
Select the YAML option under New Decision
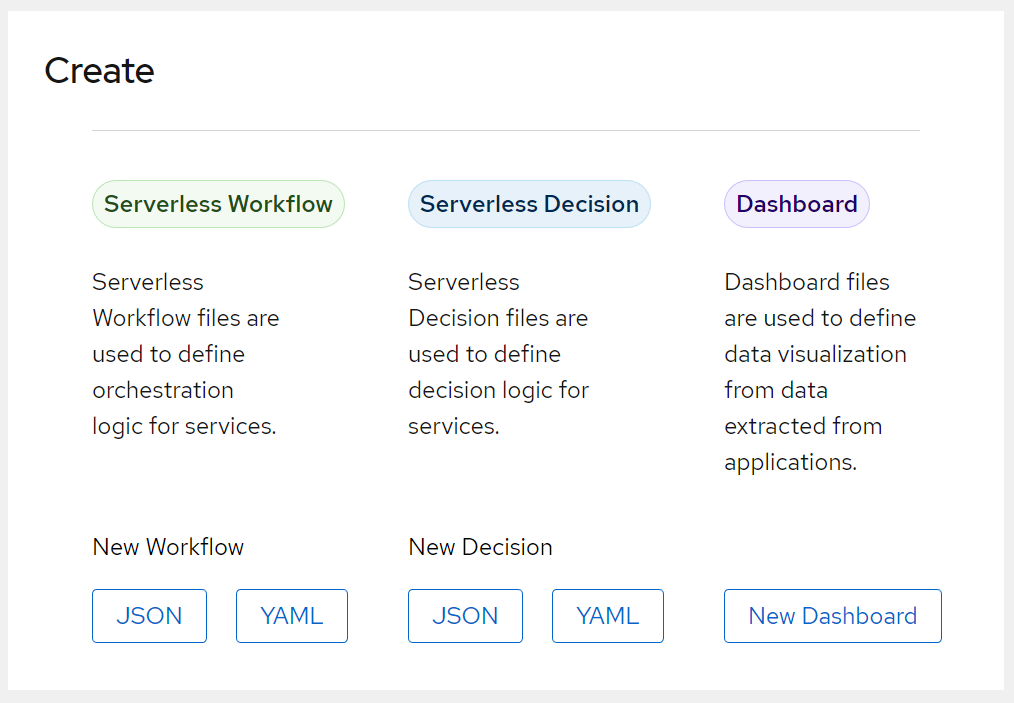[x=607, y=616]
